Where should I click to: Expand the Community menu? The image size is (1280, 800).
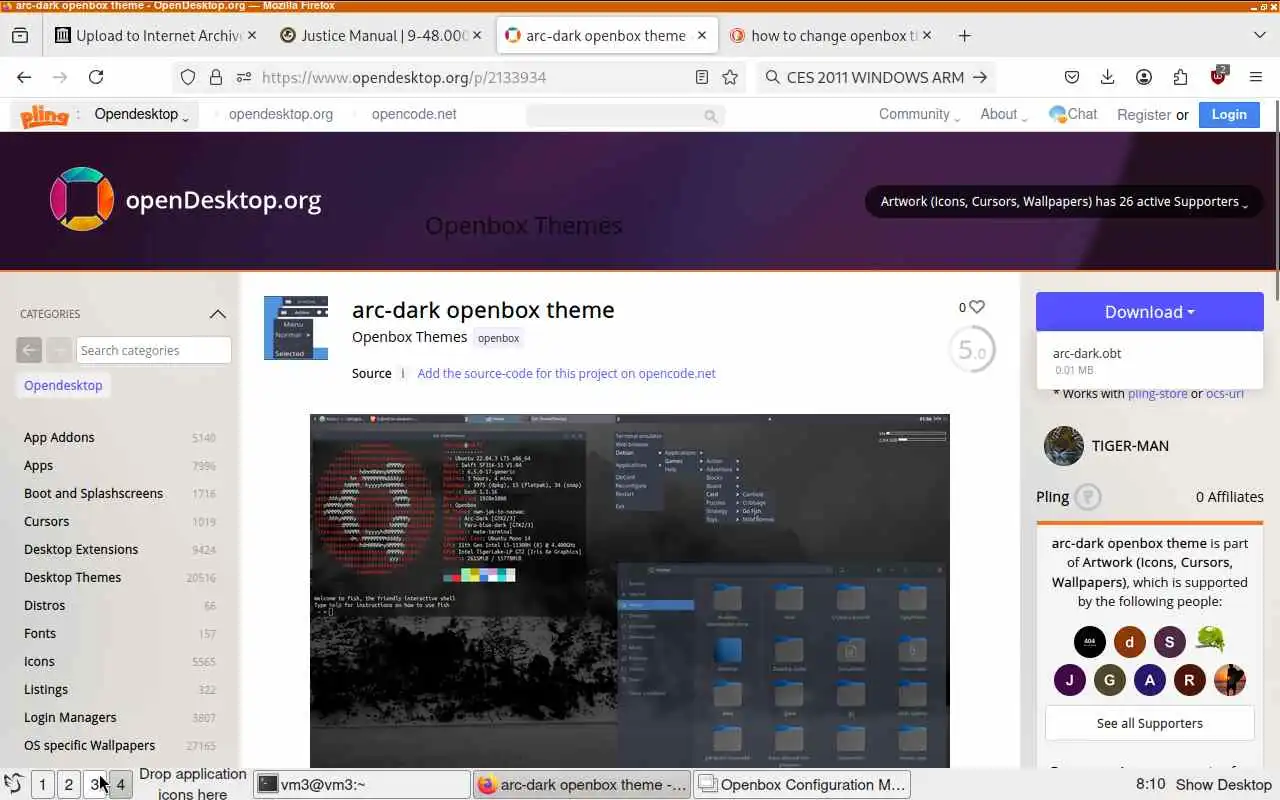(919, 114)
